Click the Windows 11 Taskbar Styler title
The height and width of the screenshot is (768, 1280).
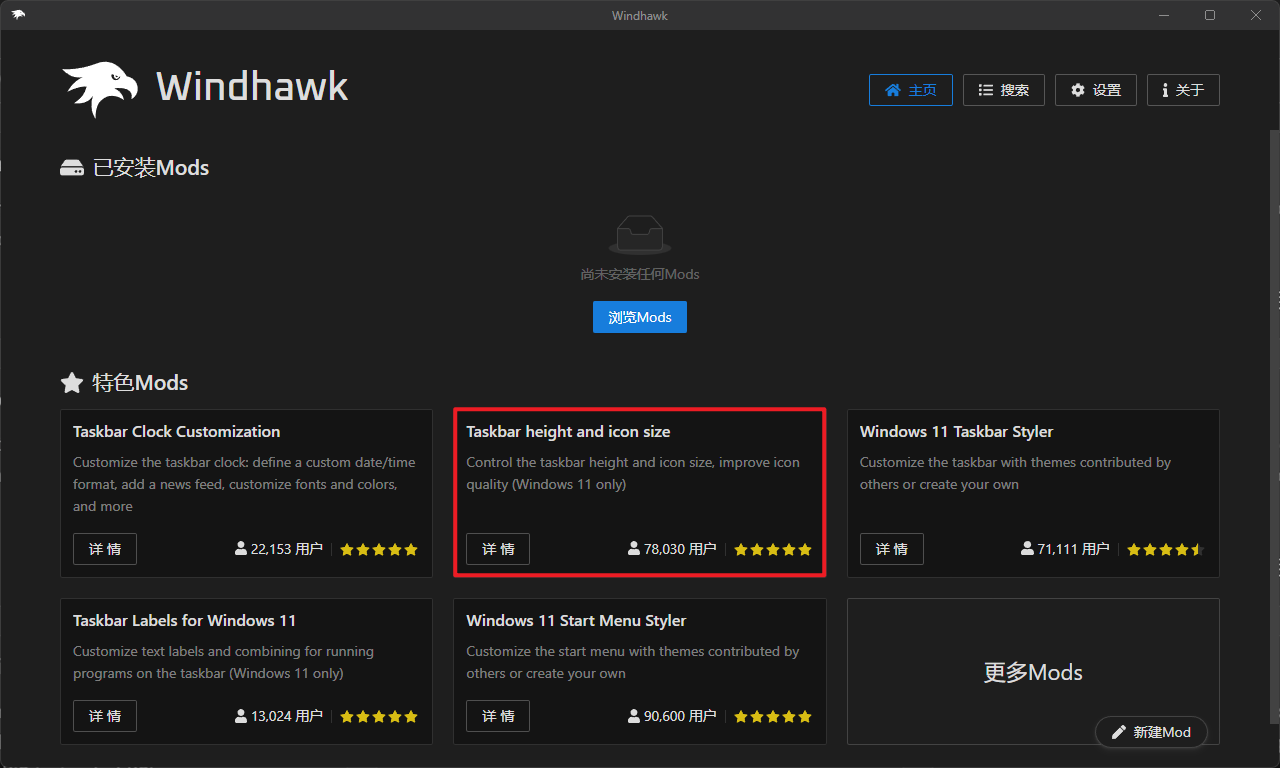click(x=957, y=432)
